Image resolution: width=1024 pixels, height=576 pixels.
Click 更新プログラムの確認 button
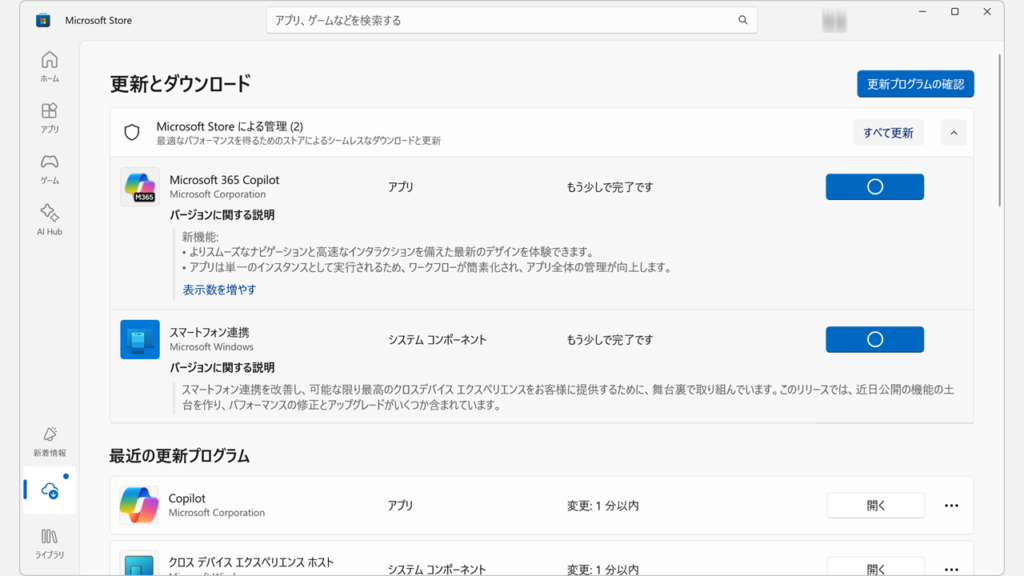pos(915,84)
